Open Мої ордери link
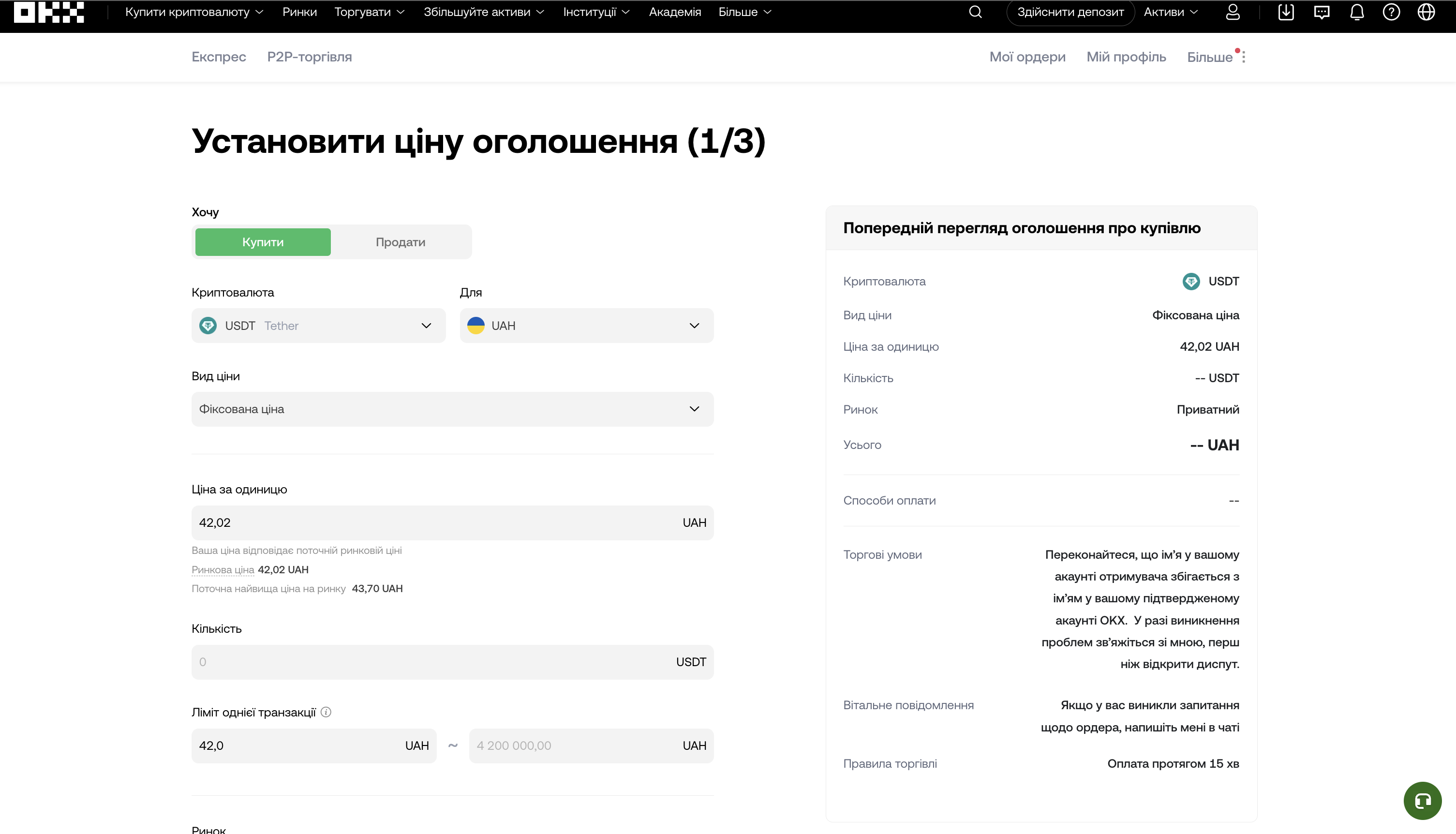1456x834 pixels. click(x=1027, y=57)
